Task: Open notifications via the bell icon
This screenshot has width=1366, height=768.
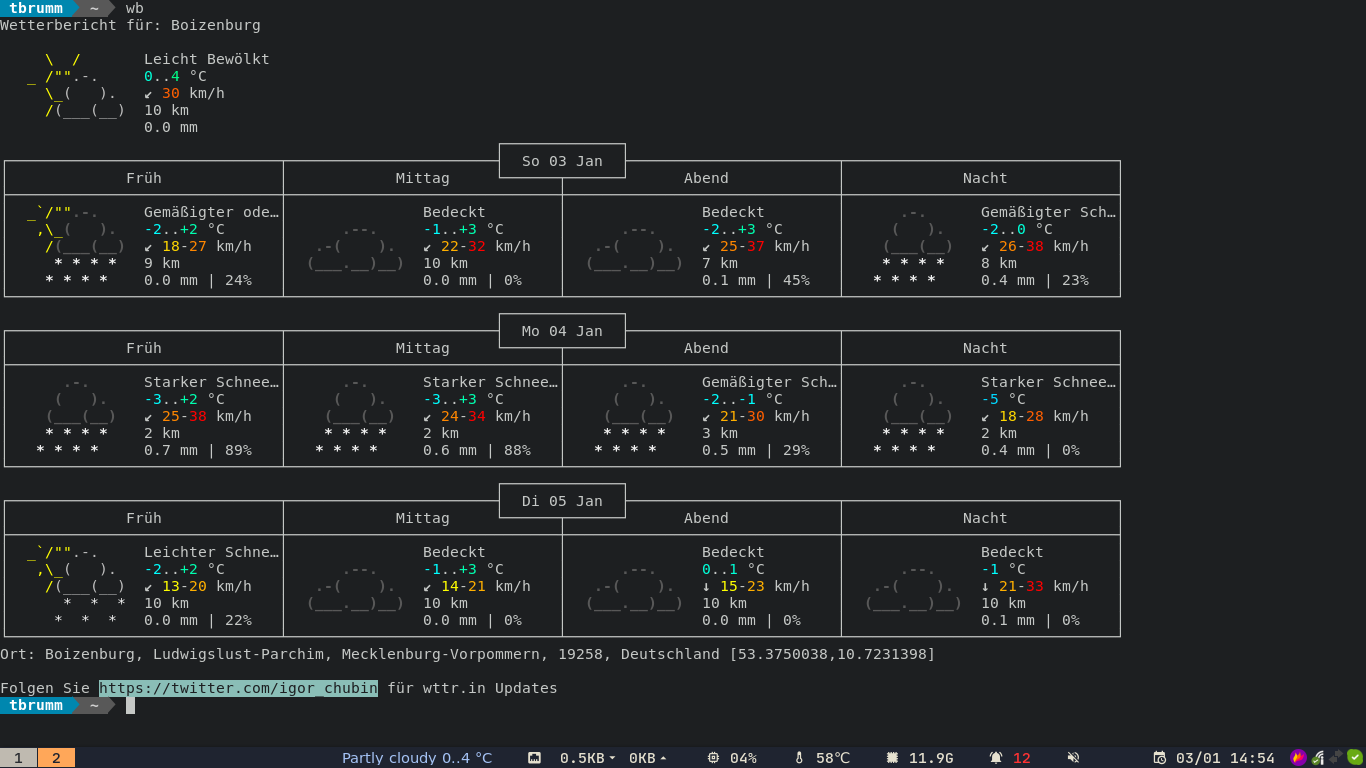Action: pyautogui.click(x=996, y=758)
